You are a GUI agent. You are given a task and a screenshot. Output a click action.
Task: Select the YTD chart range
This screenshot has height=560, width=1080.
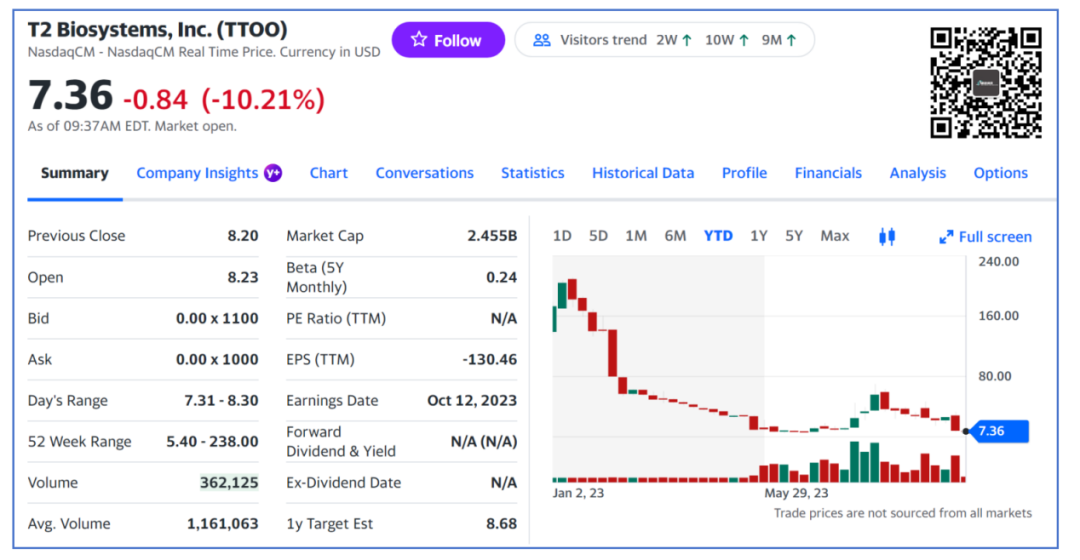click(718, 236)
